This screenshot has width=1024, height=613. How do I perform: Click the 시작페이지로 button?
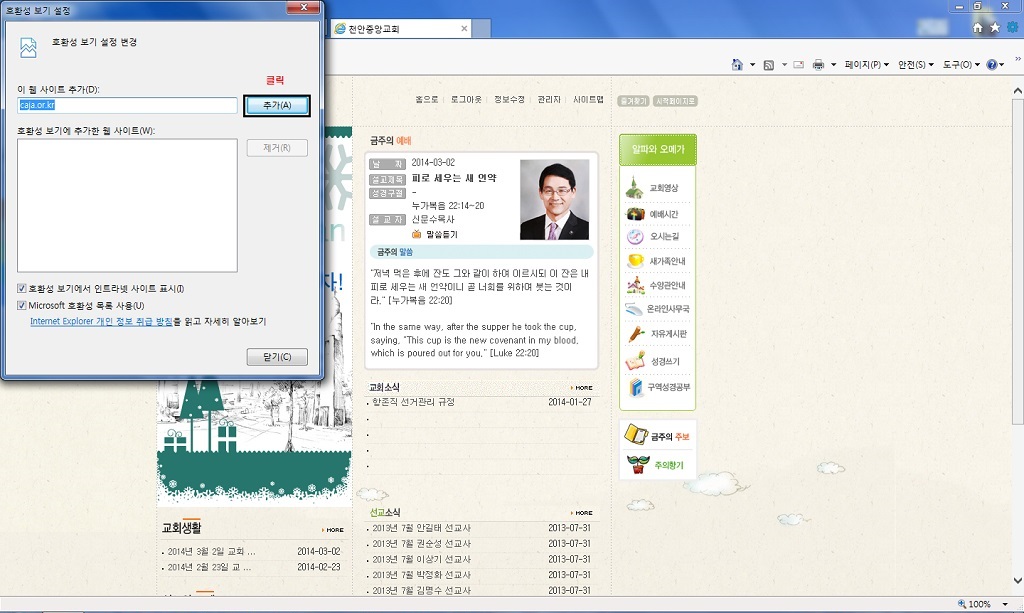click(x=675, y=101)
